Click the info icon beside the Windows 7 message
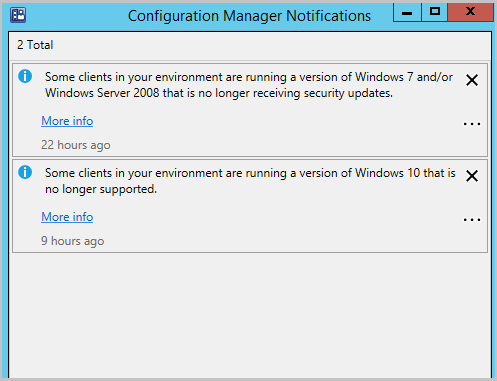 pyautogui.click(x=25, y=76)
